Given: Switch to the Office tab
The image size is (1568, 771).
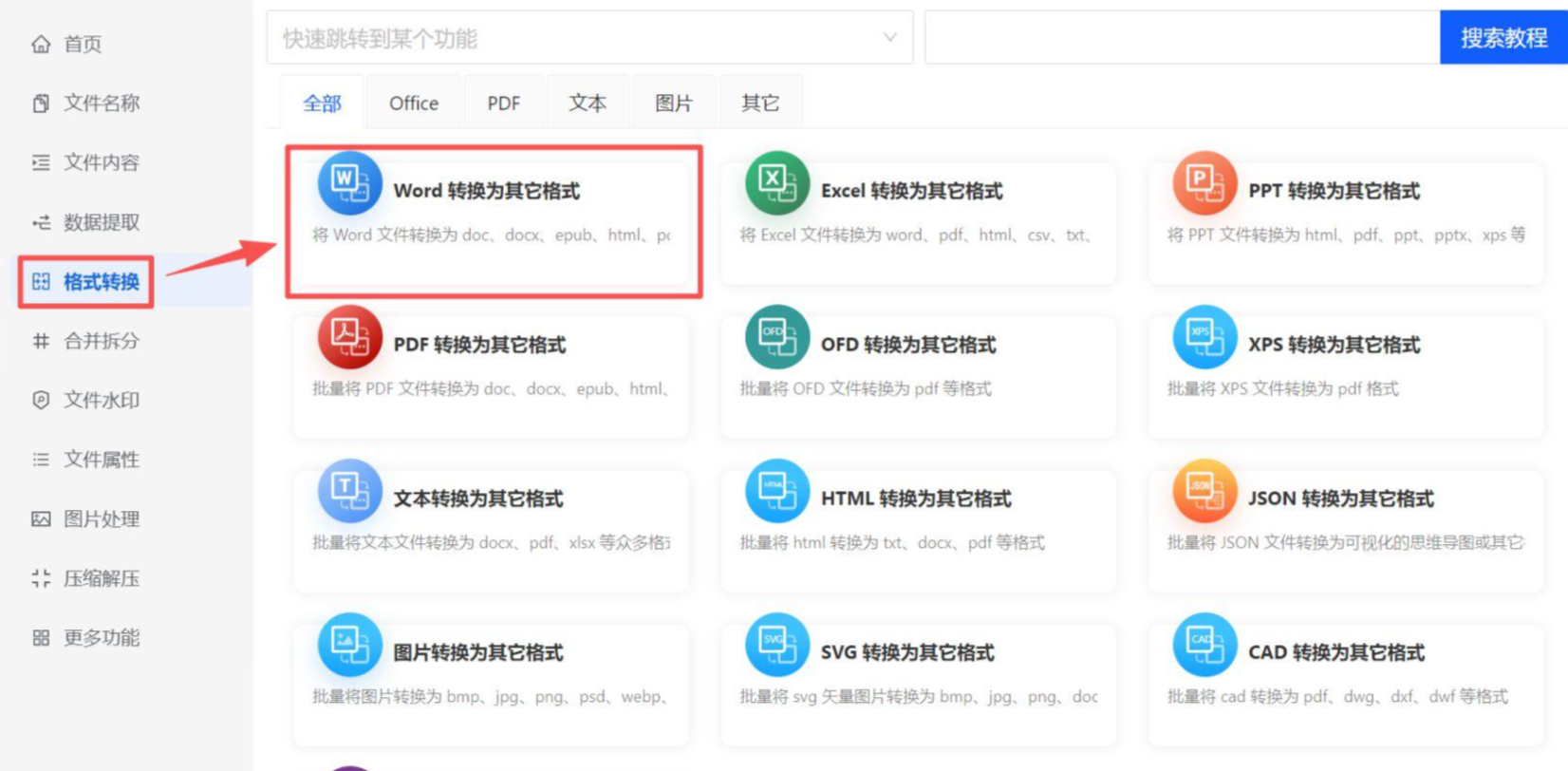Looking at the screenshot, I should click(x=414, y=103).
